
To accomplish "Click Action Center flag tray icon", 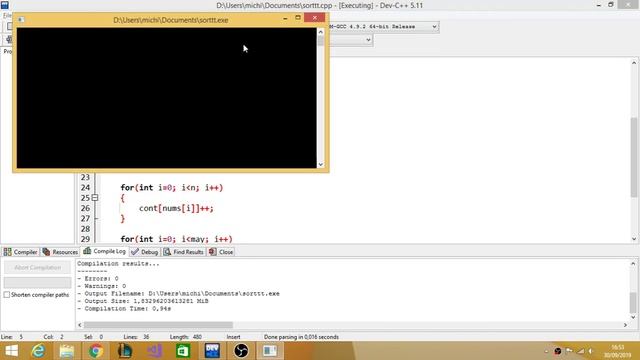I will pyautogui.click(x=569, y=351).
